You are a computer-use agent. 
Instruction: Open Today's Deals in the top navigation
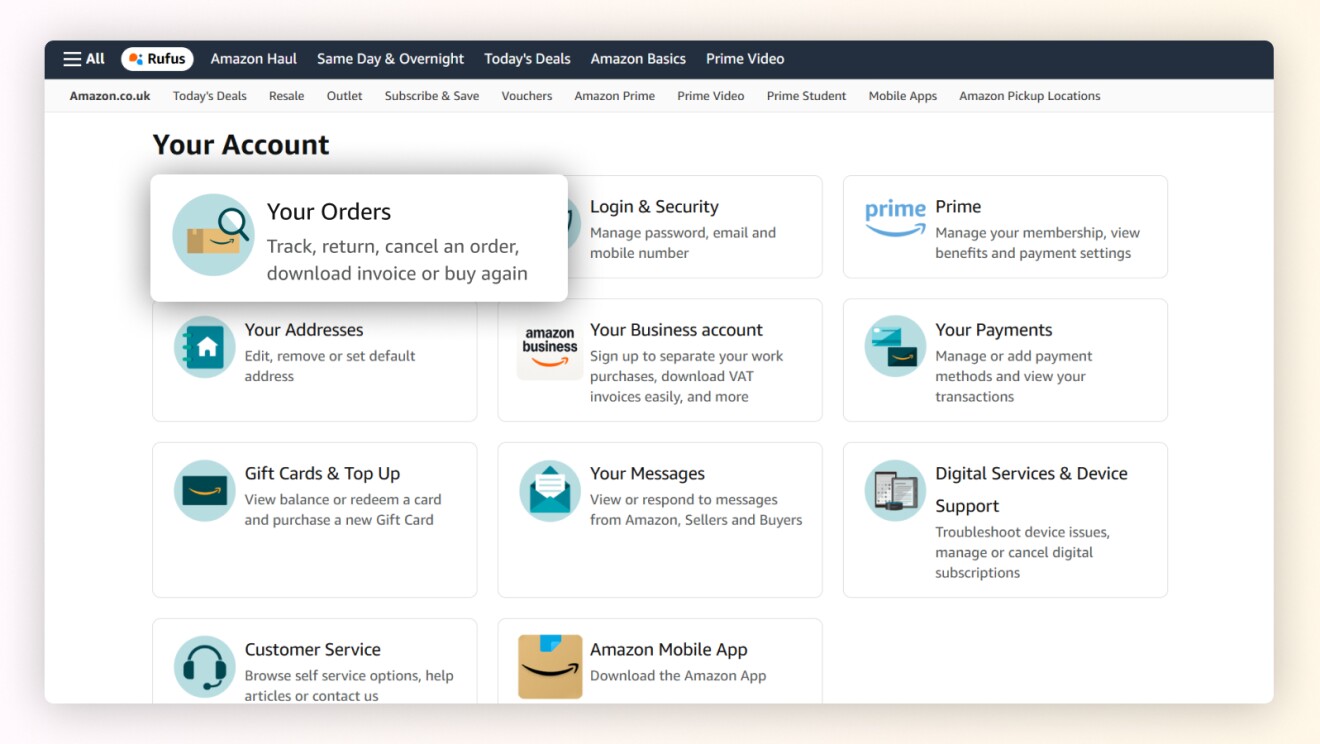[x=527, y=58]
